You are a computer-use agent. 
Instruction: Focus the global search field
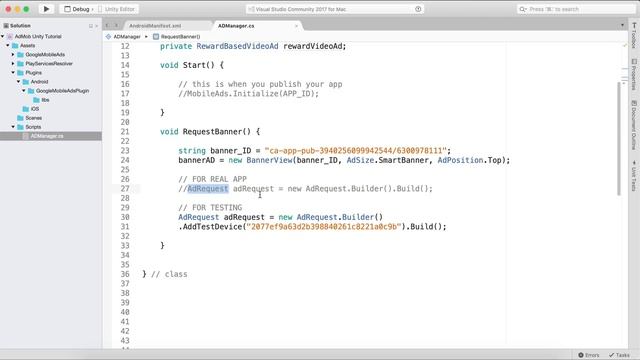576,9
